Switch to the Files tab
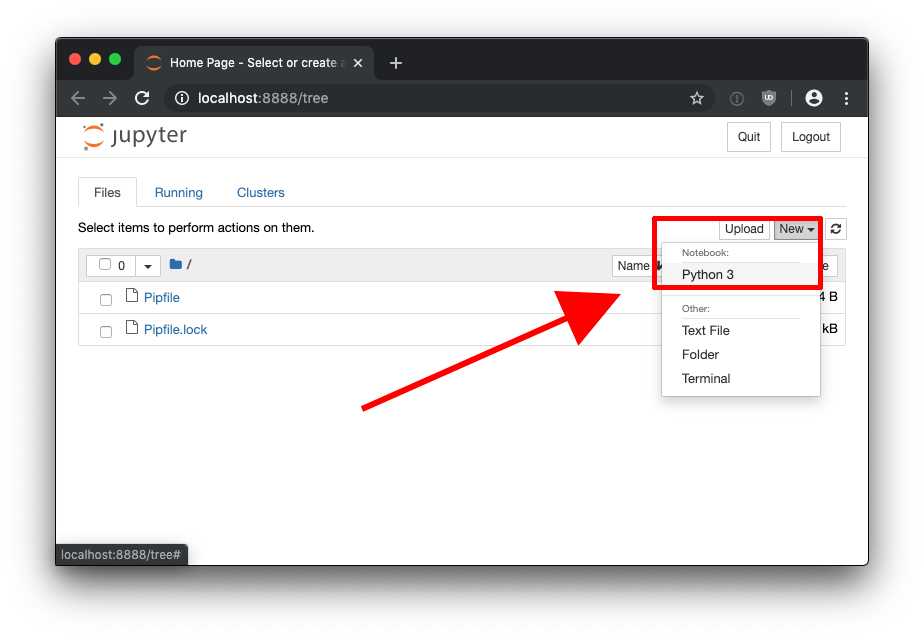Viewport: 924px width, 639px height. pos(107,193)
